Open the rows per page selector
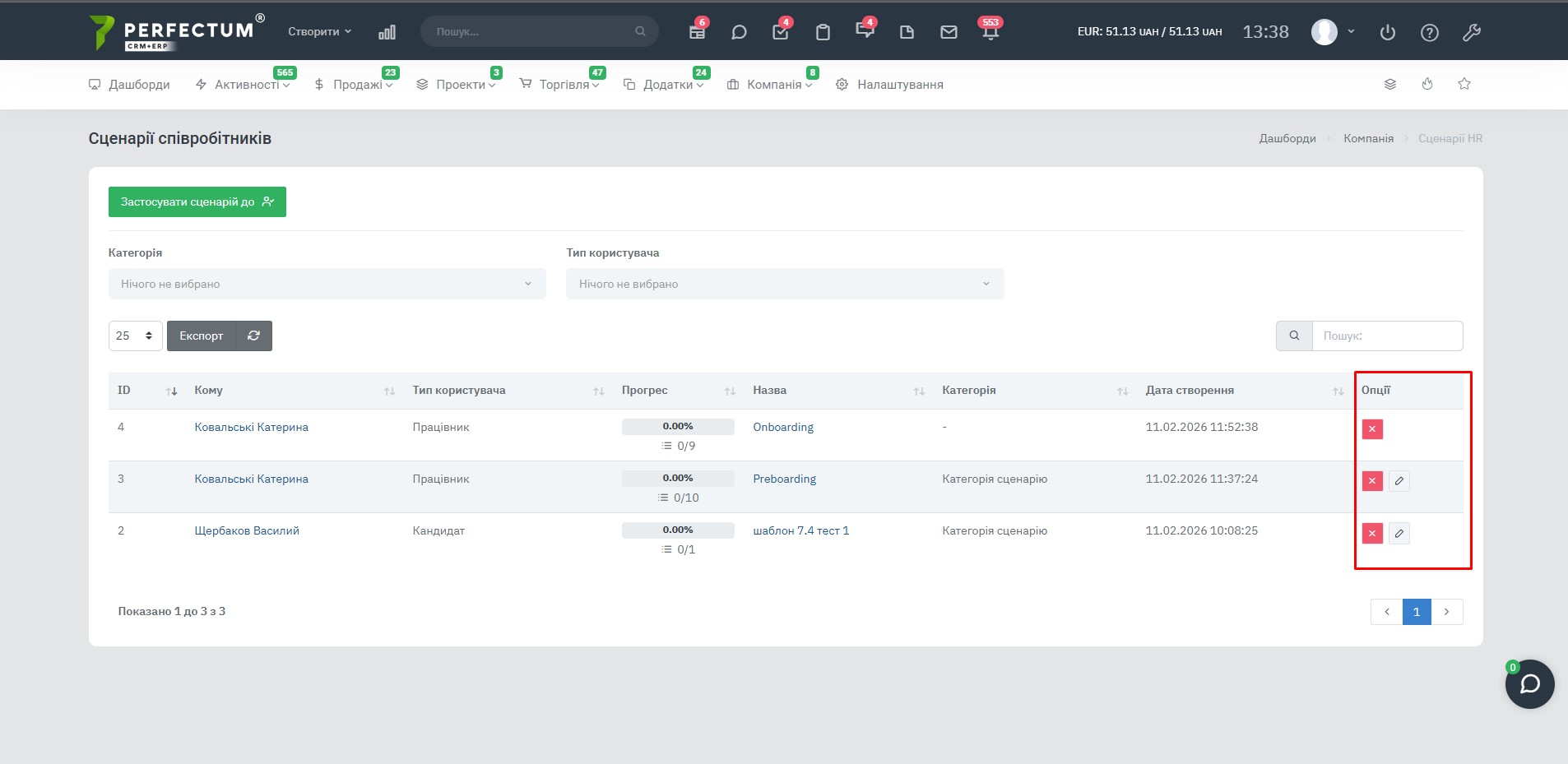The height and width of the screenshot is (764, 1568). coord(135,336)
